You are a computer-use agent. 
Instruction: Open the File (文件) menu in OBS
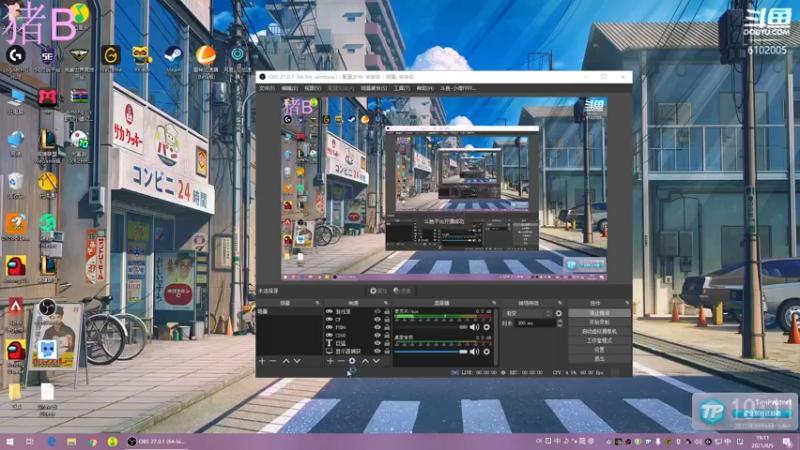click(267, 88)
